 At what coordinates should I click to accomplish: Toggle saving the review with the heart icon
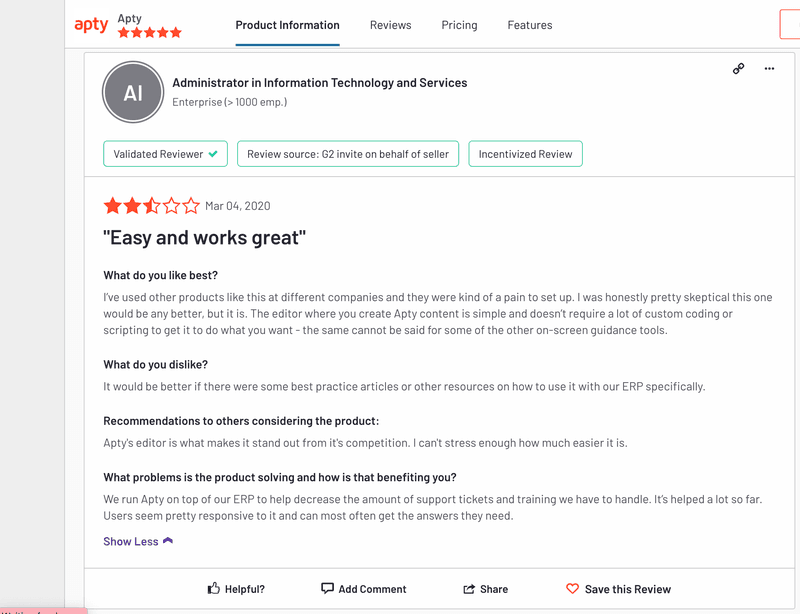[571, 589]
